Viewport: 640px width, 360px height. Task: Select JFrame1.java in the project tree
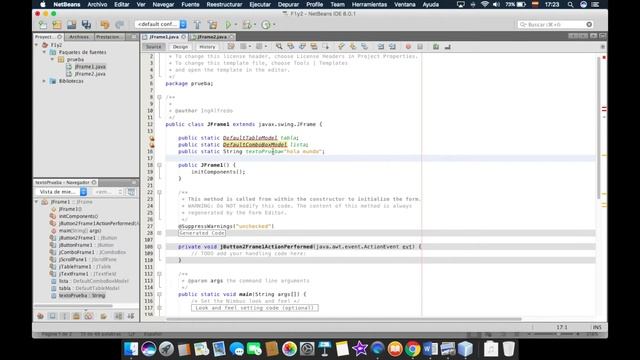click(x=90, y=67)
